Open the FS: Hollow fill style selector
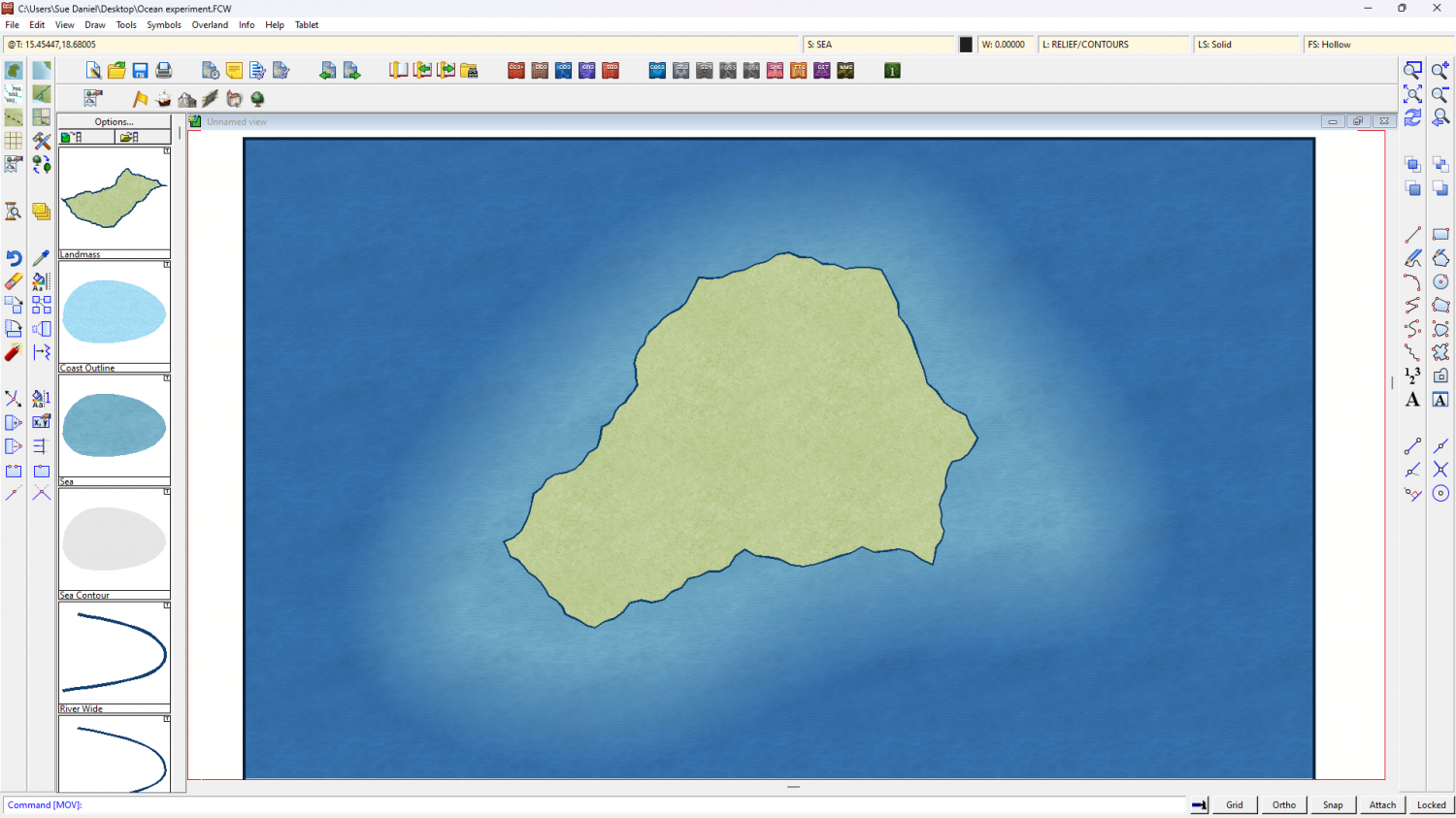1456x818 pixels. point(1378,45)
